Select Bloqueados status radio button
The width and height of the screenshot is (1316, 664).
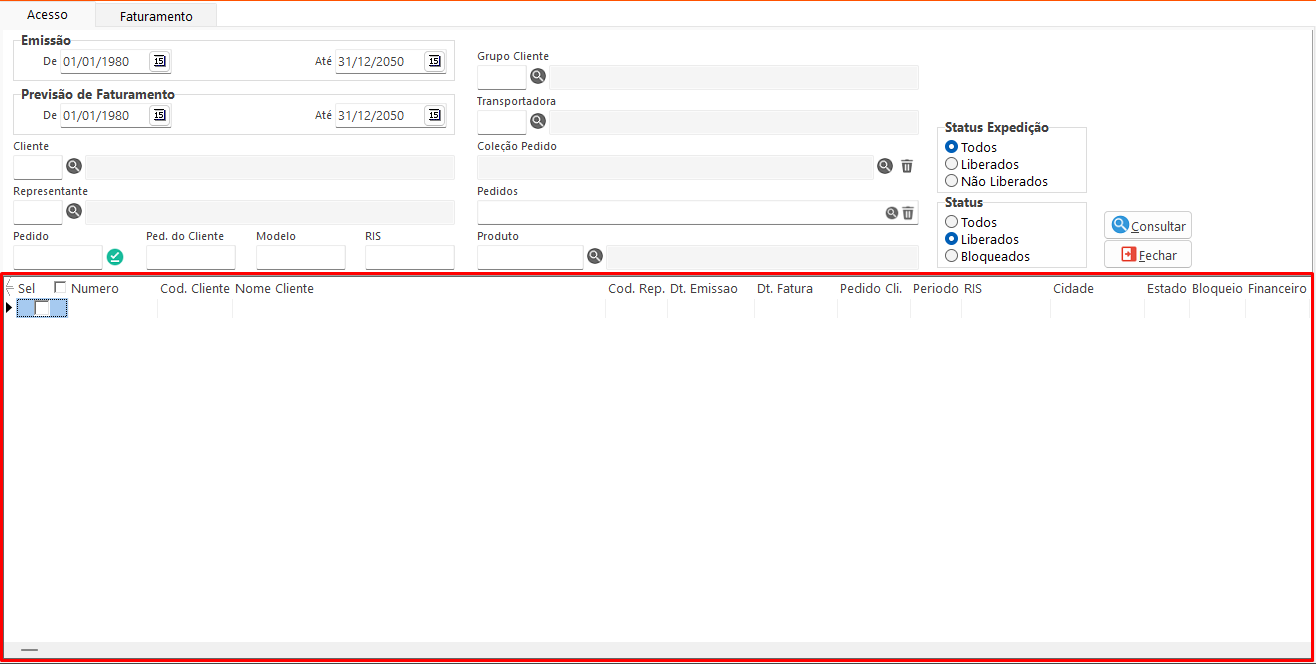952,256
